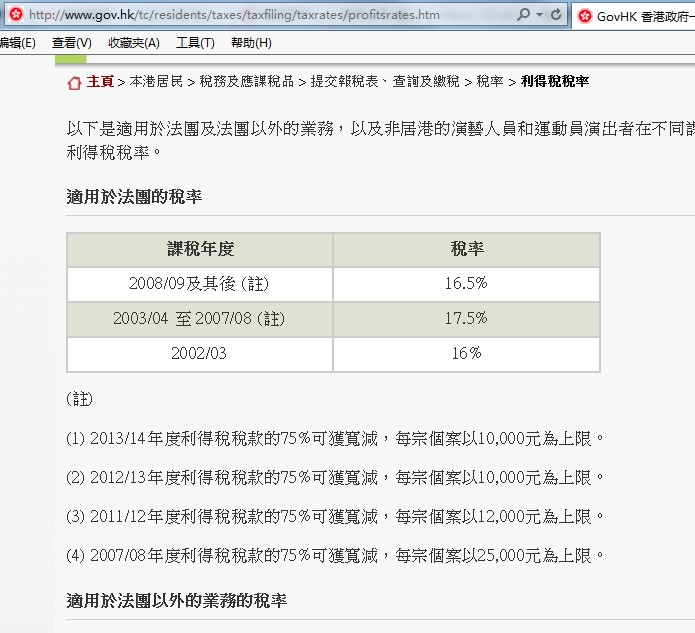Click the home icon in the breadcrumb
This screenshot has height=633, width=695.
[x=74, y=82]
